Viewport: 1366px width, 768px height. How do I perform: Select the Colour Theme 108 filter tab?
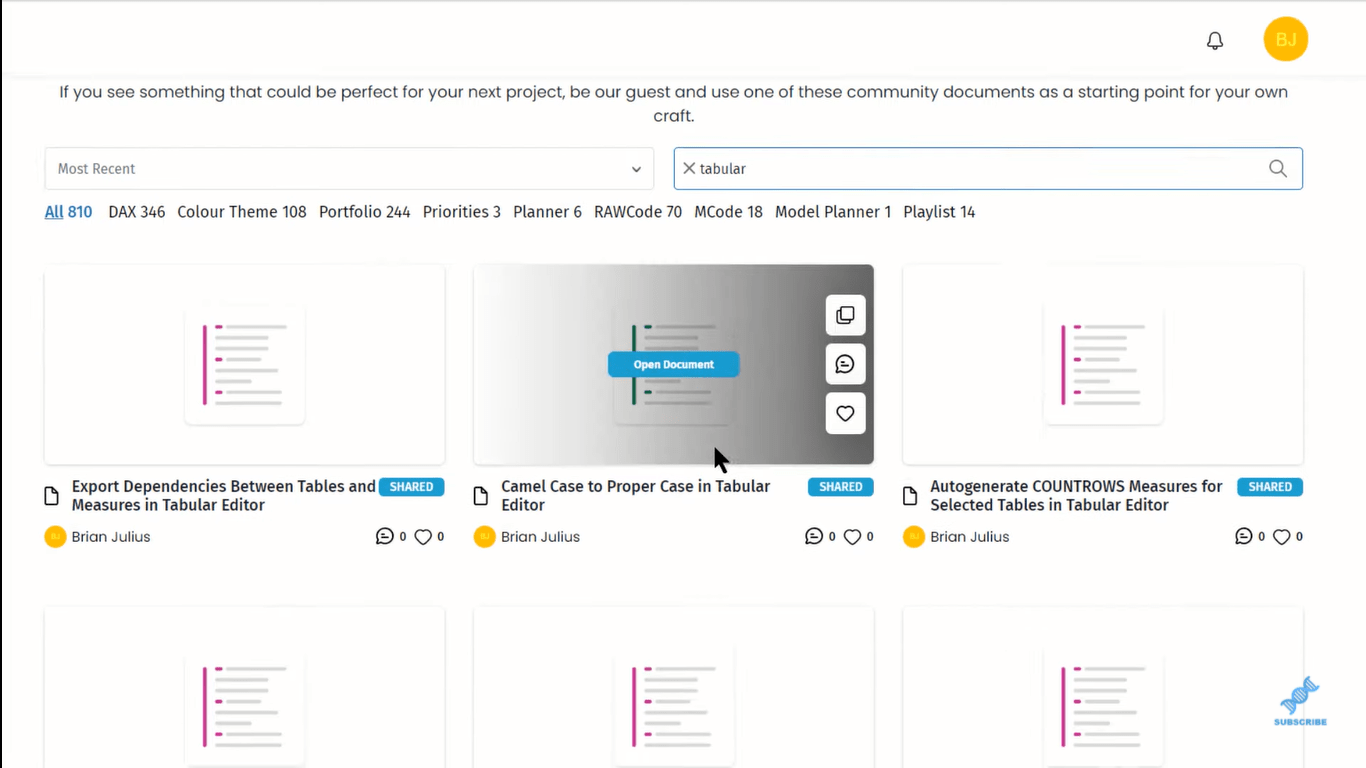(x=242, y=212)
